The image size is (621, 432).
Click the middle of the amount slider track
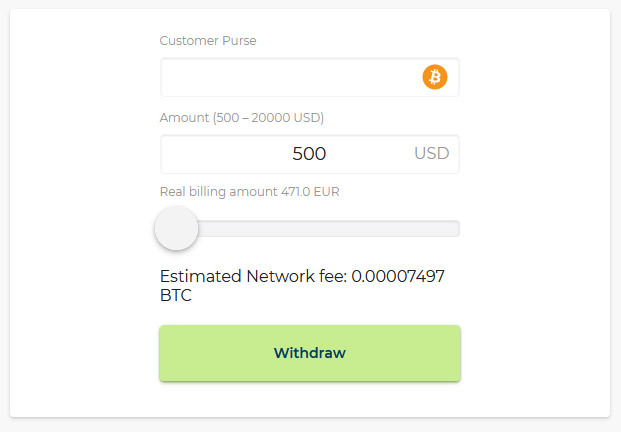click(x=310, y=229)
